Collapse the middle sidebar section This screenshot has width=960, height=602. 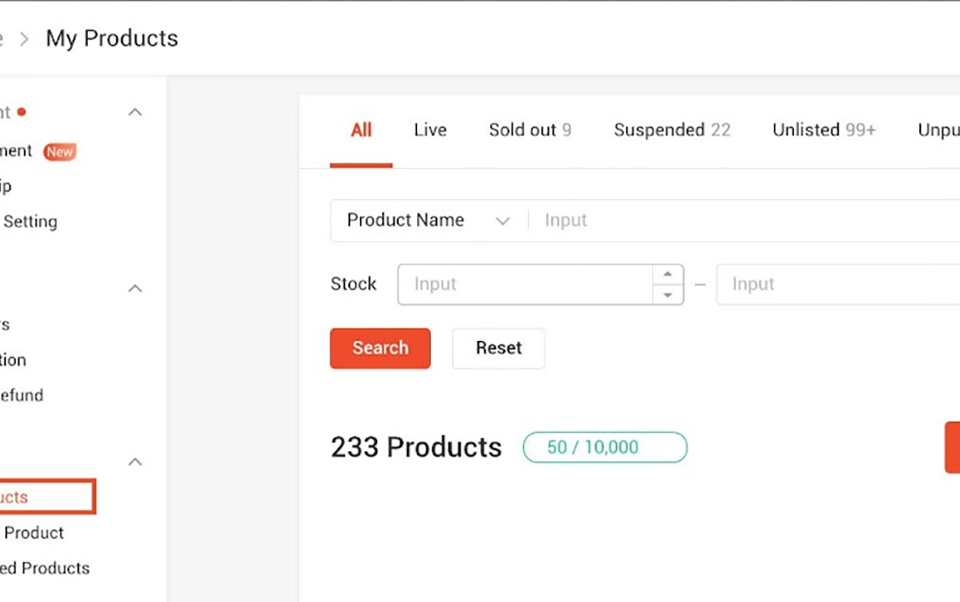click(135, 288)
